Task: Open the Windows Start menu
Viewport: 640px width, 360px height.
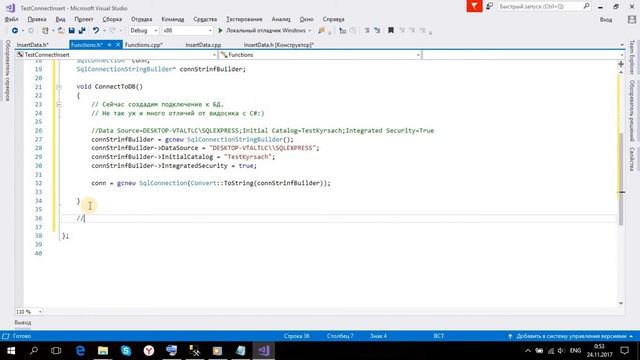Action: click(x=11, y=351)
